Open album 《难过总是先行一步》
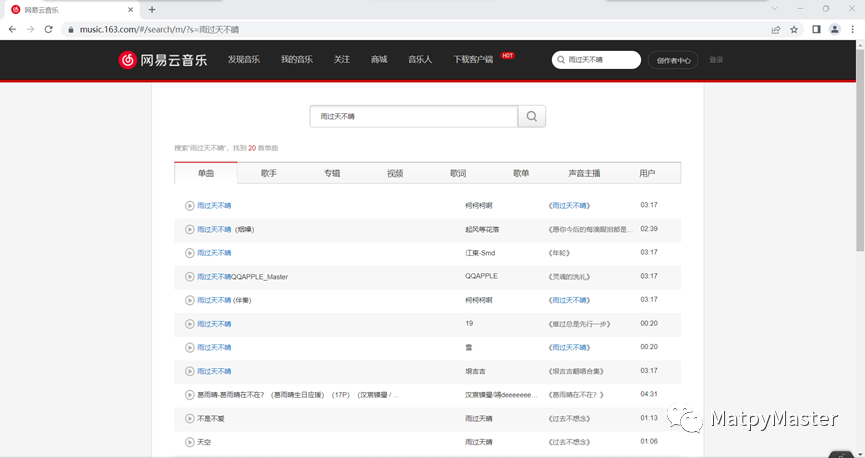Screen dimensions: 865x458 pyautogui.click(x=579, y=324)
